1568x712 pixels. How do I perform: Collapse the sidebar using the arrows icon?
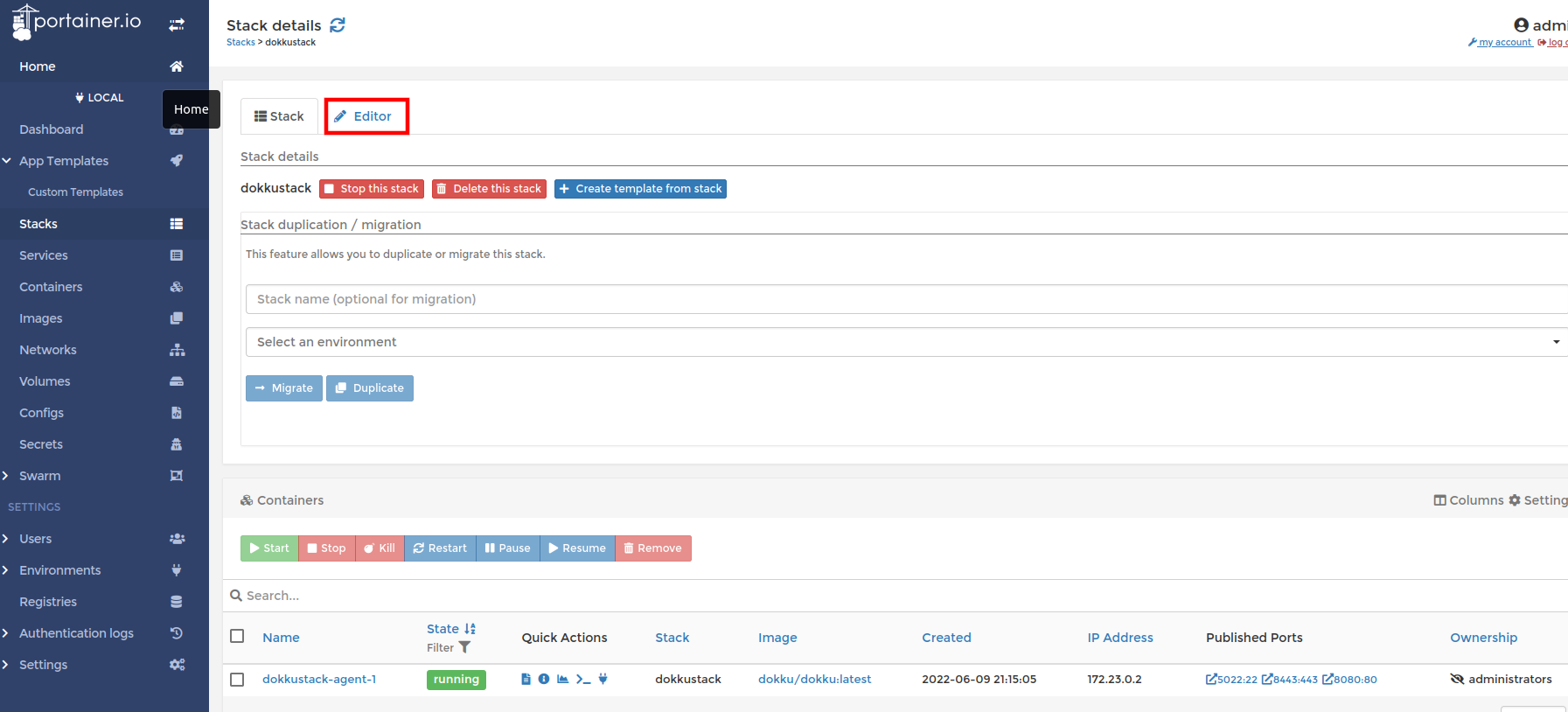click(x=177, y=24)
